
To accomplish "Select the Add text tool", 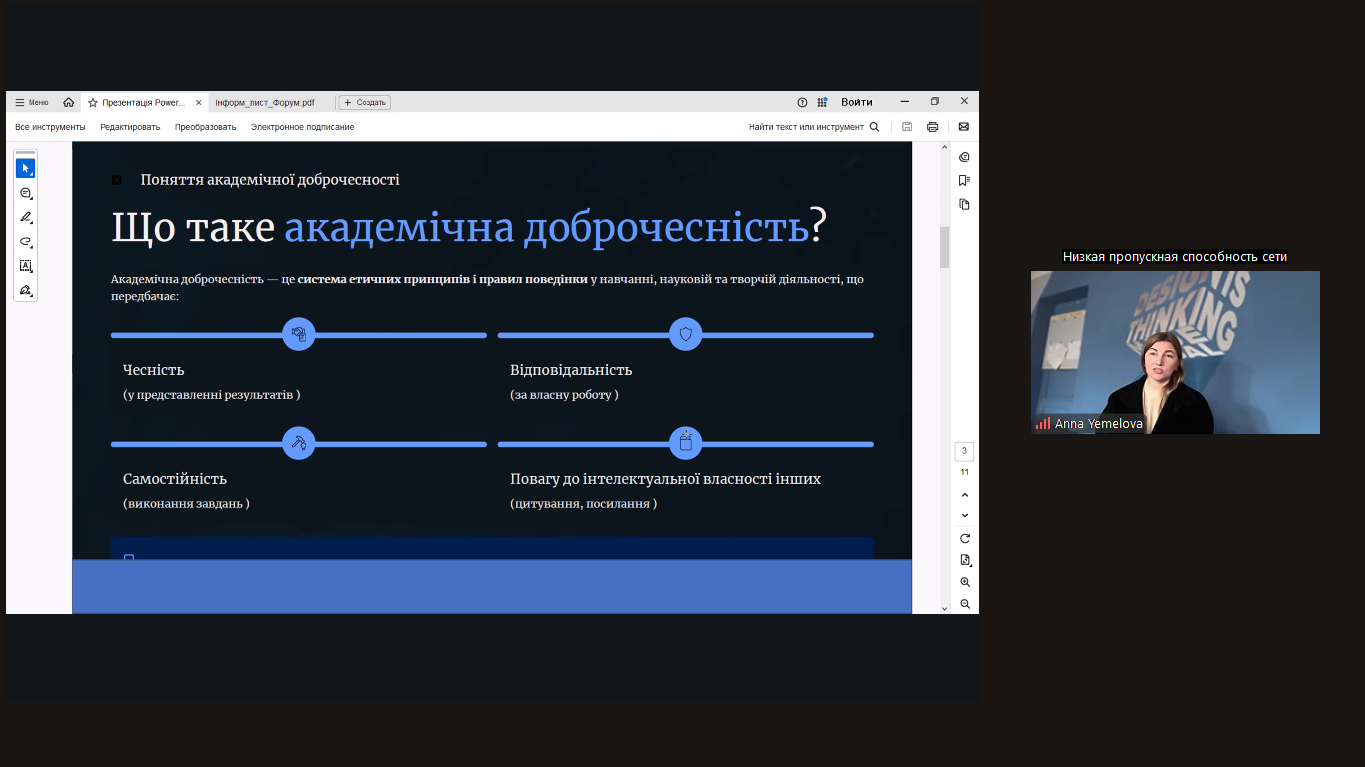I will click(25, 265).
